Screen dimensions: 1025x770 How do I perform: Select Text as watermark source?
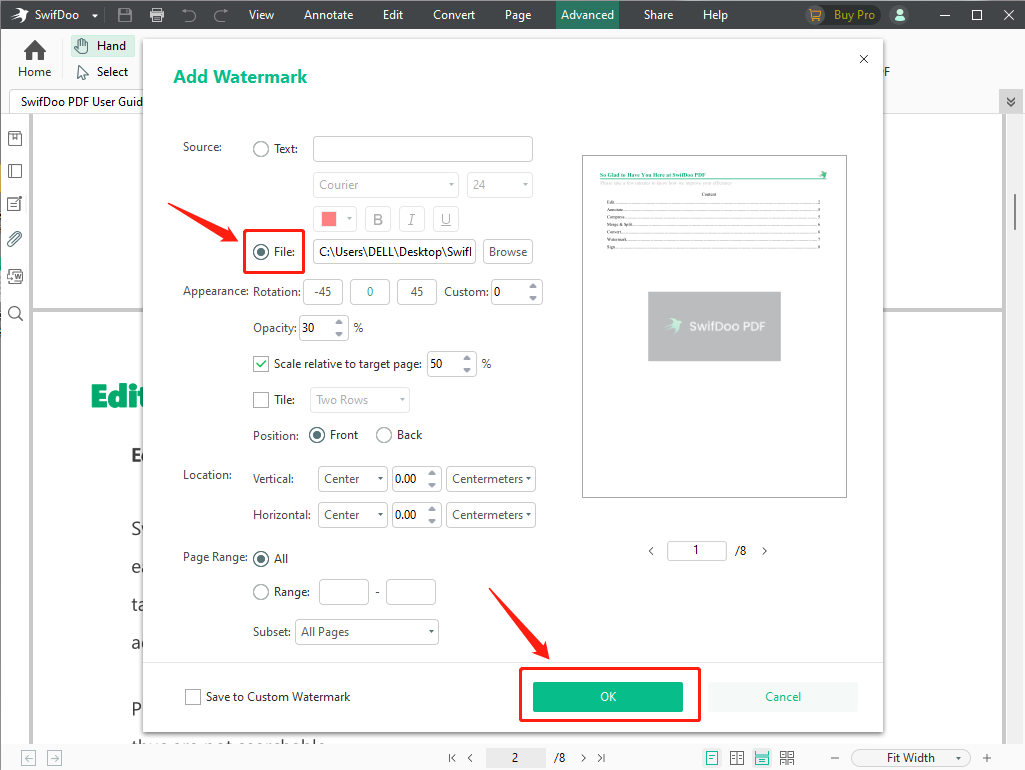click(261, 149)
